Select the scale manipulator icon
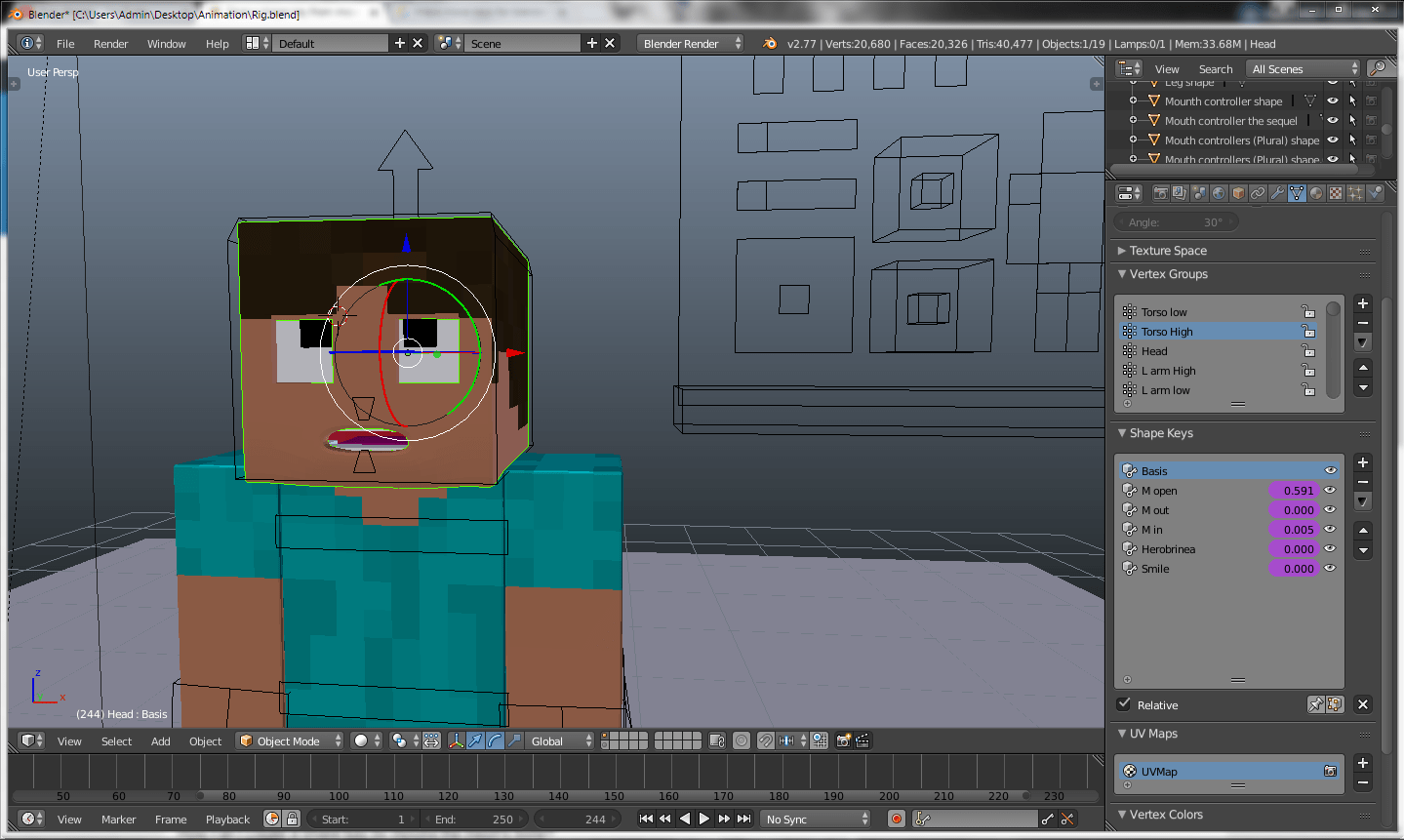The height and width of the screenshot is (840, 1404). pyautogui.click(x=514, y=740)
